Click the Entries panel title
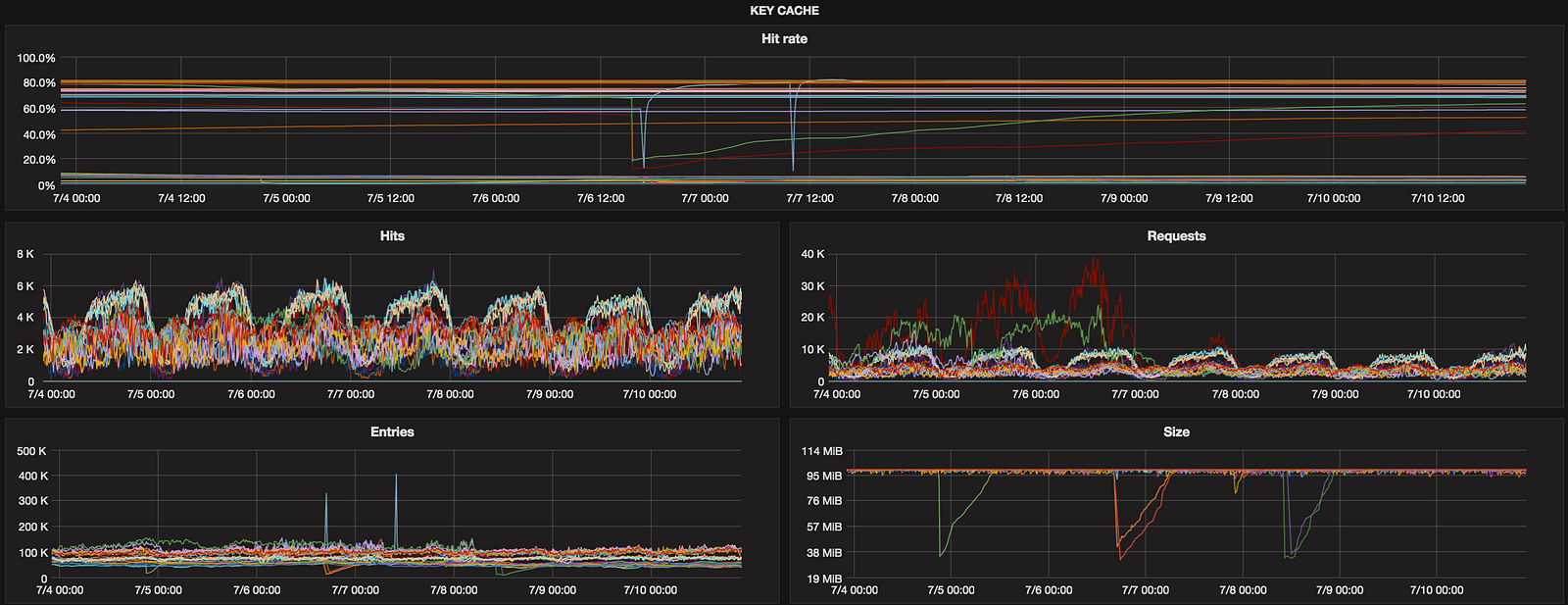 click(392, 432)
